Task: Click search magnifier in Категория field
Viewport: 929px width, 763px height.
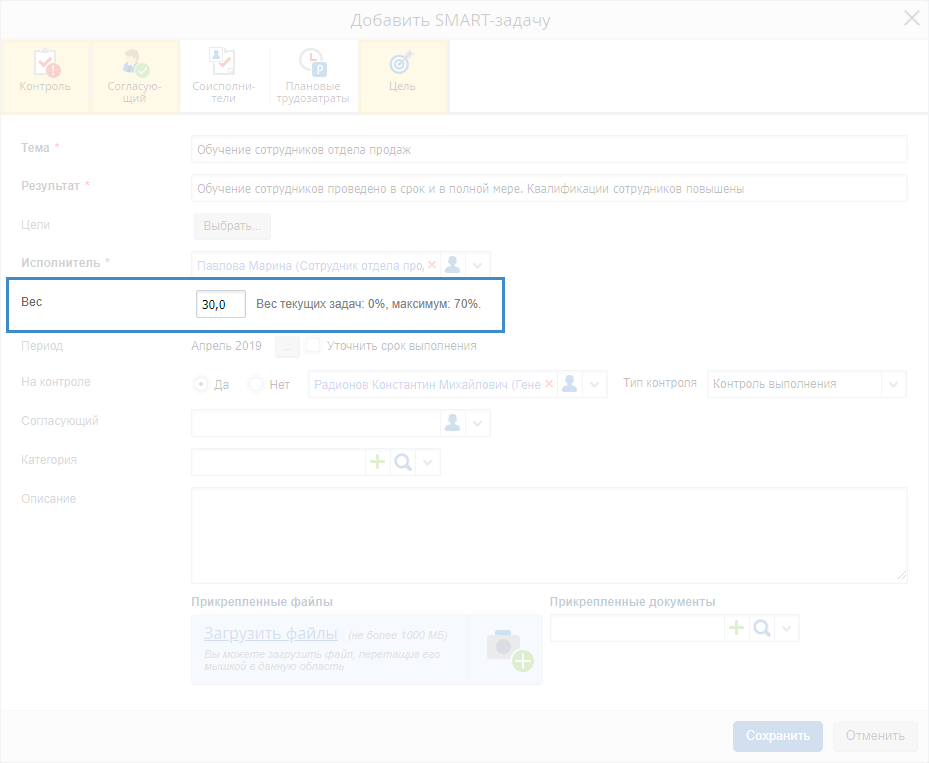Action: pos(403,462)
